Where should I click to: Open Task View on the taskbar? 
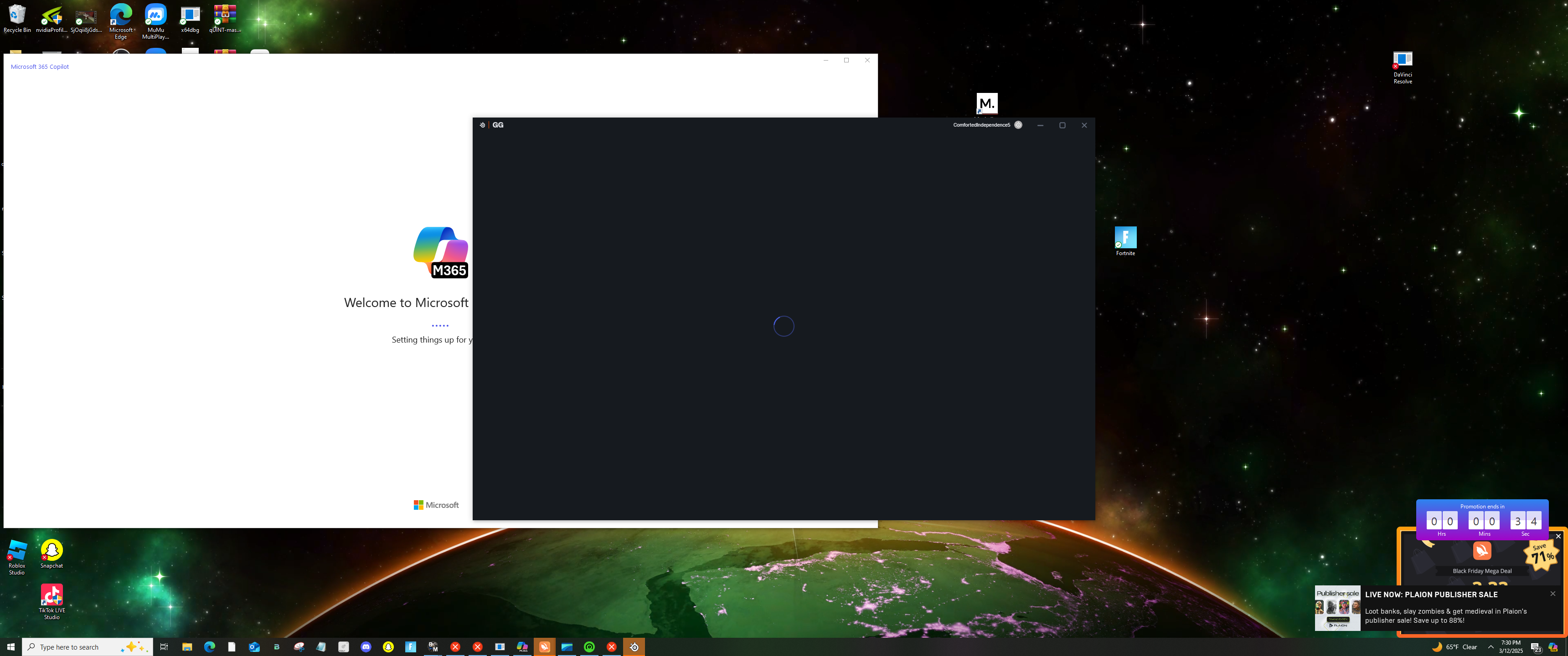(164, 647)
